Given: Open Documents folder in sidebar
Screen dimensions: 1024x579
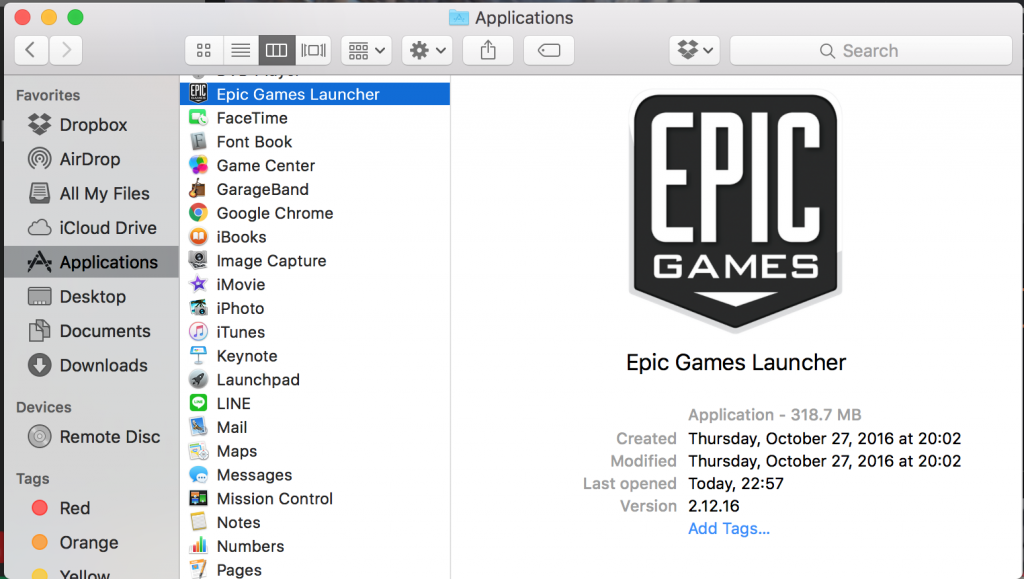Looking at the screenshot, I should coord(89,331).
